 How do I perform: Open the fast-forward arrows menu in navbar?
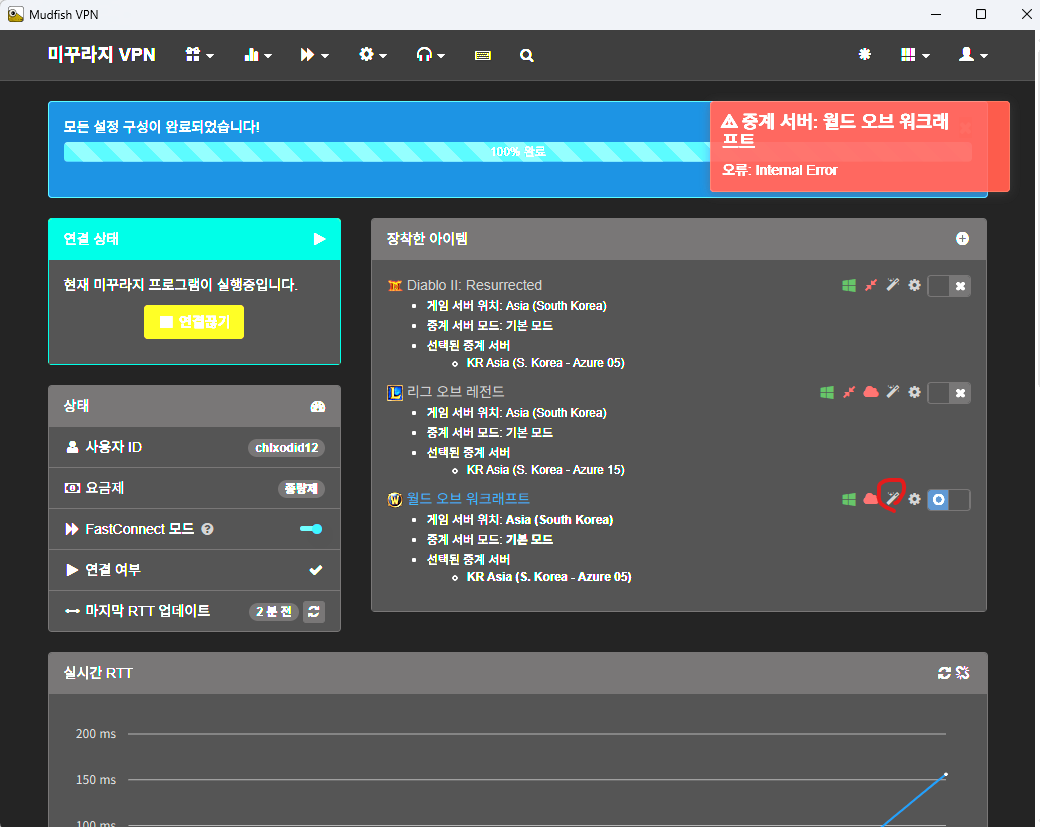(314, 55)
